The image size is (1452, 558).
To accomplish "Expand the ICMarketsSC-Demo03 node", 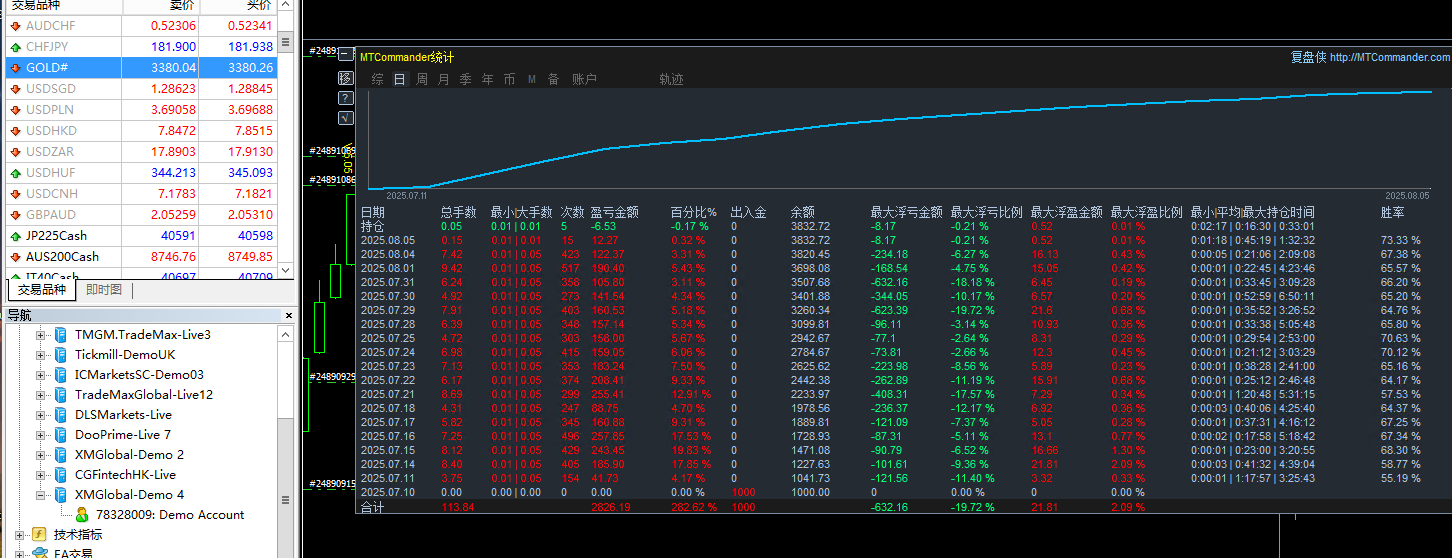I will click(41, 374).
